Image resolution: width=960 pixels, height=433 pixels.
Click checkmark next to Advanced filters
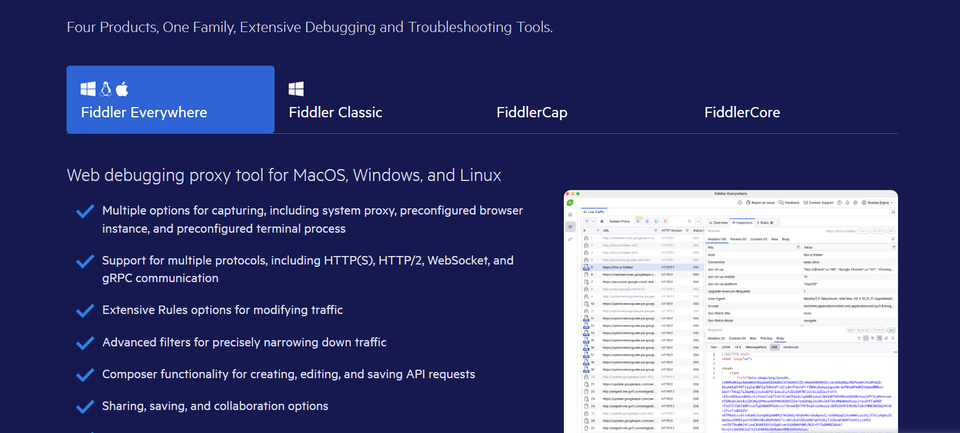[85, 343]
